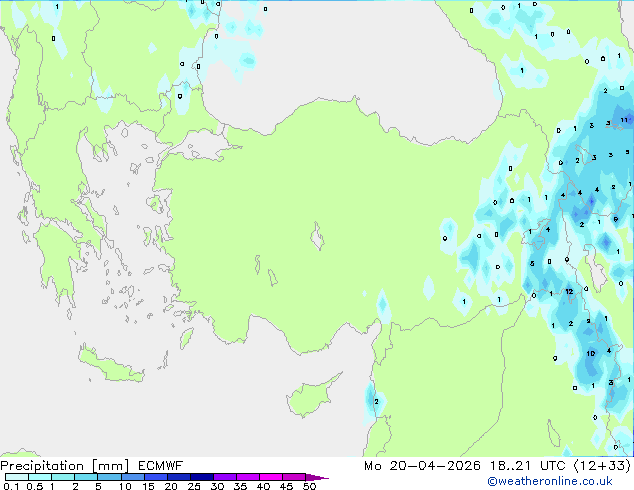Select the 35–40 mm purple legend box
The width and height of the screenshot is (634, 490).
pyautogui.click(x=248, y=477)
